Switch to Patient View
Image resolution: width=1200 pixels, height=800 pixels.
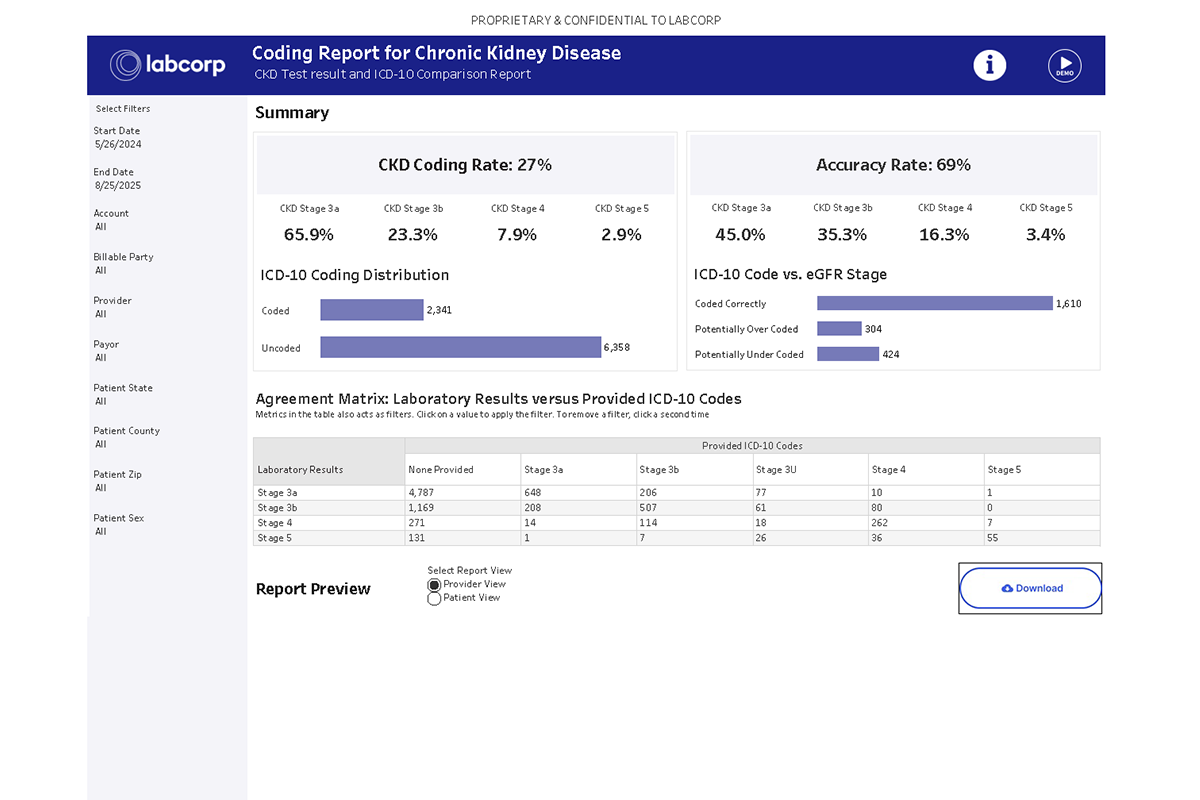click(432, 597)
